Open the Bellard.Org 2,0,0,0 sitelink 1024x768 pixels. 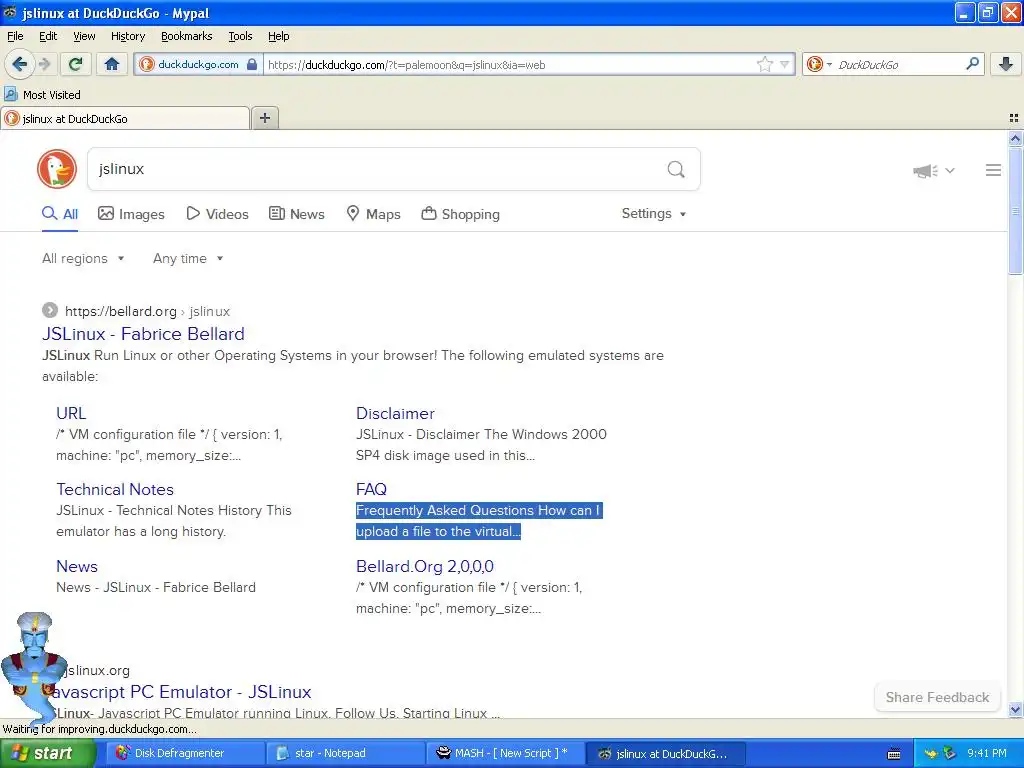coord(424,566)
